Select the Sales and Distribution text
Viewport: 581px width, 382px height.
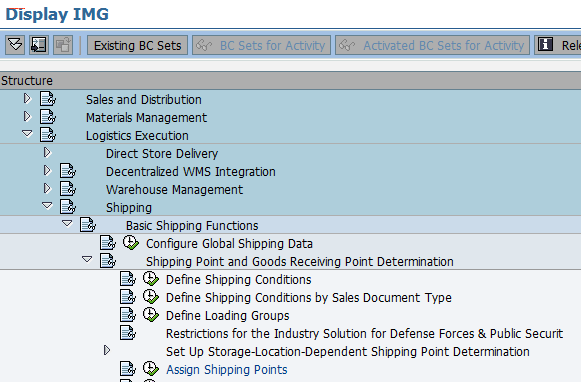pos(144,100)
